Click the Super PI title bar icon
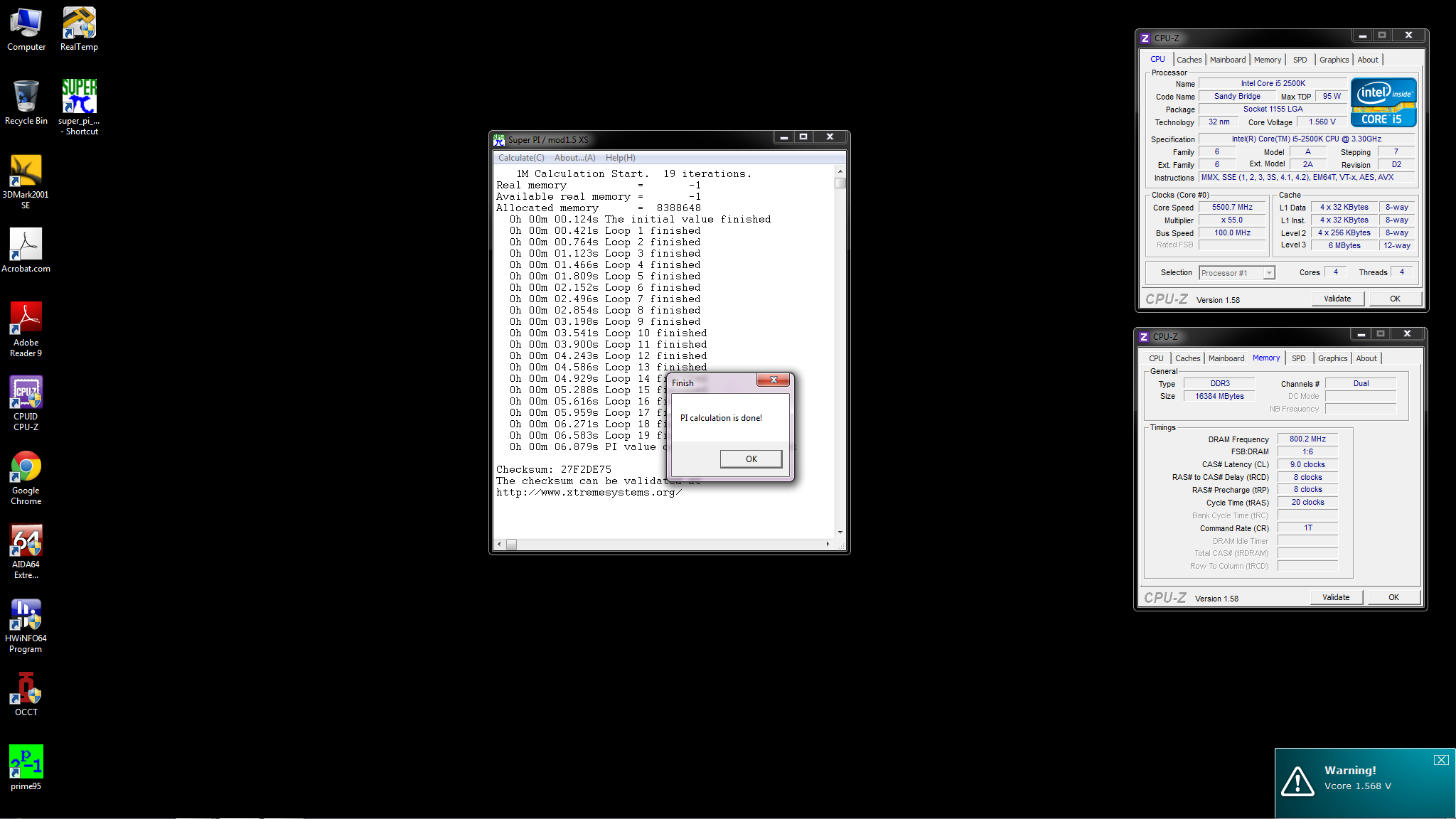Screen dimensions: 1456x819 pyautogui.click(x=499, y=140)
